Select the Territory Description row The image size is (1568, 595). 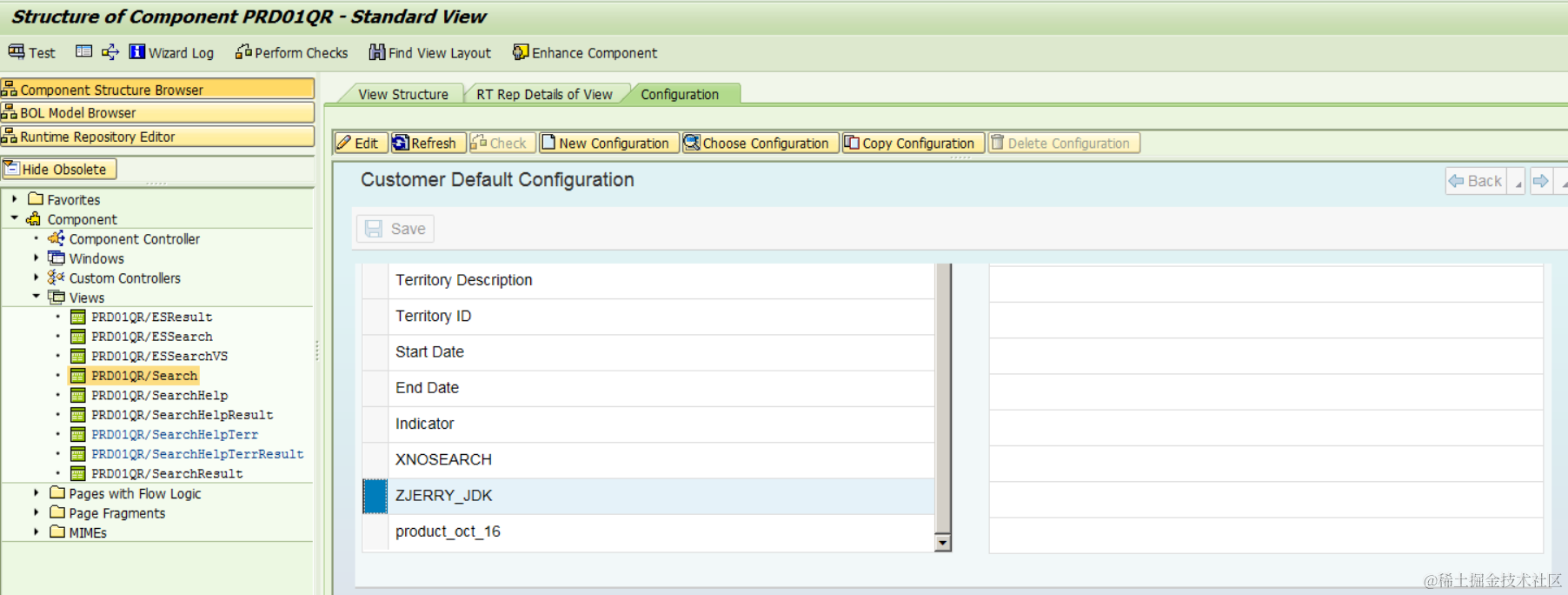point(648,280)
